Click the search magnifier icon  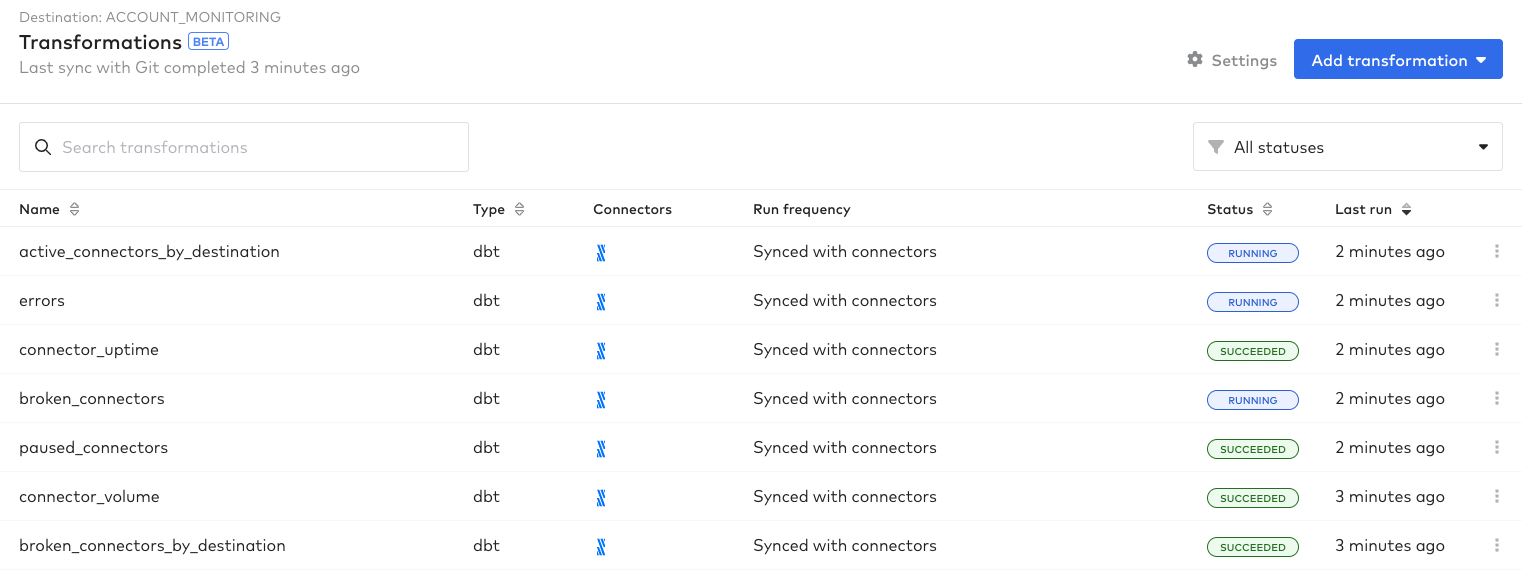tap(43, 147)
